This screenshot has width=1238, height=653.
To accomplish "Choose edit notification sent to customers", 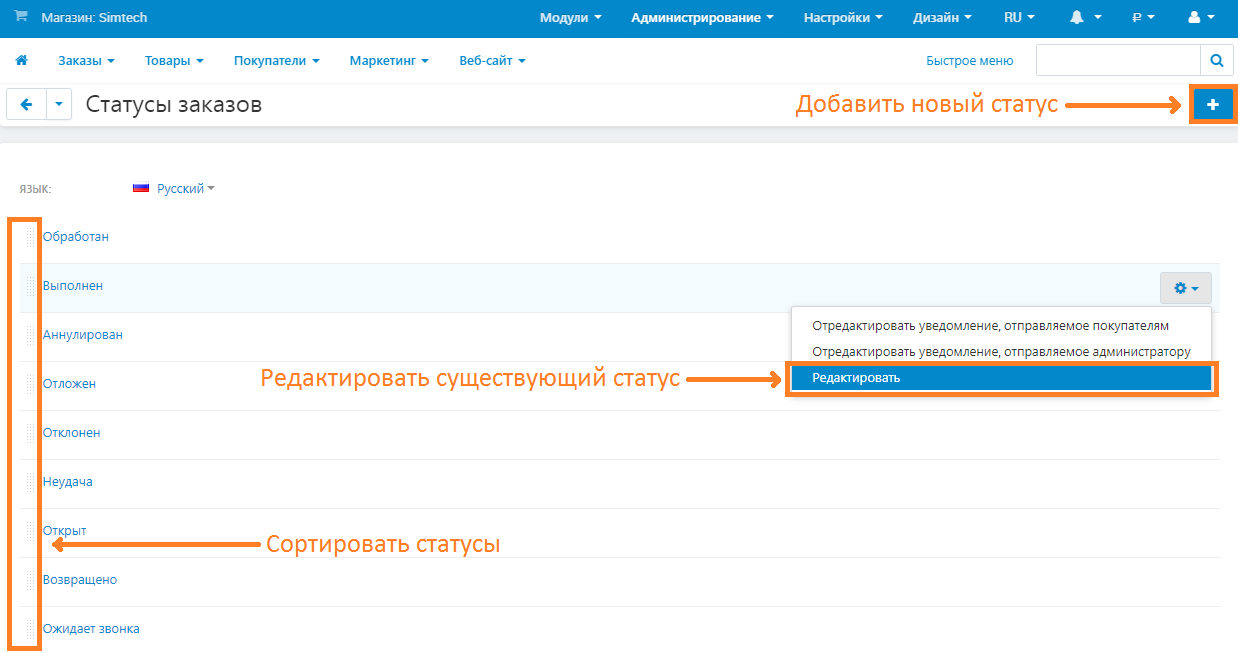I will [x=990, y=326].
